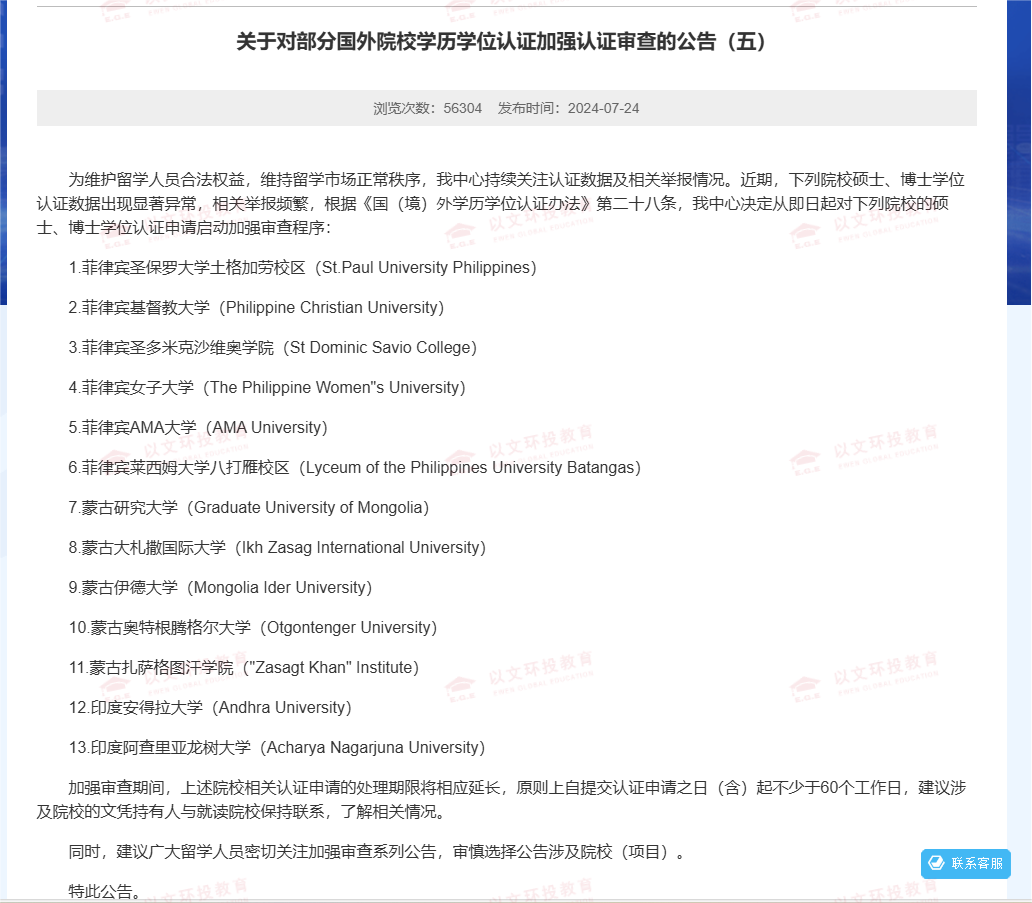Click the closing line 特此公告。

coord(105,892)
